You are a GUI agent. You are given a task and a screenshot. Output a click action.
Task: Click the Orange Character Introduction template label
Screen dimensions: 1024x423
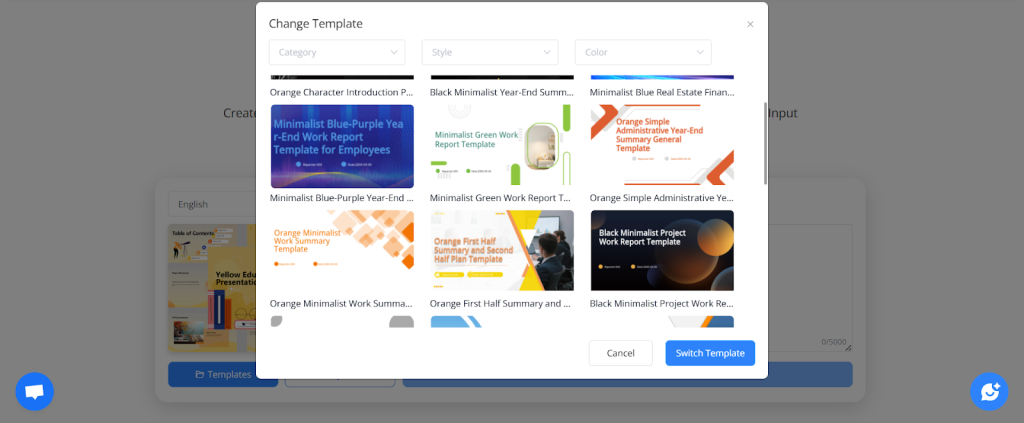pos(342,92)
